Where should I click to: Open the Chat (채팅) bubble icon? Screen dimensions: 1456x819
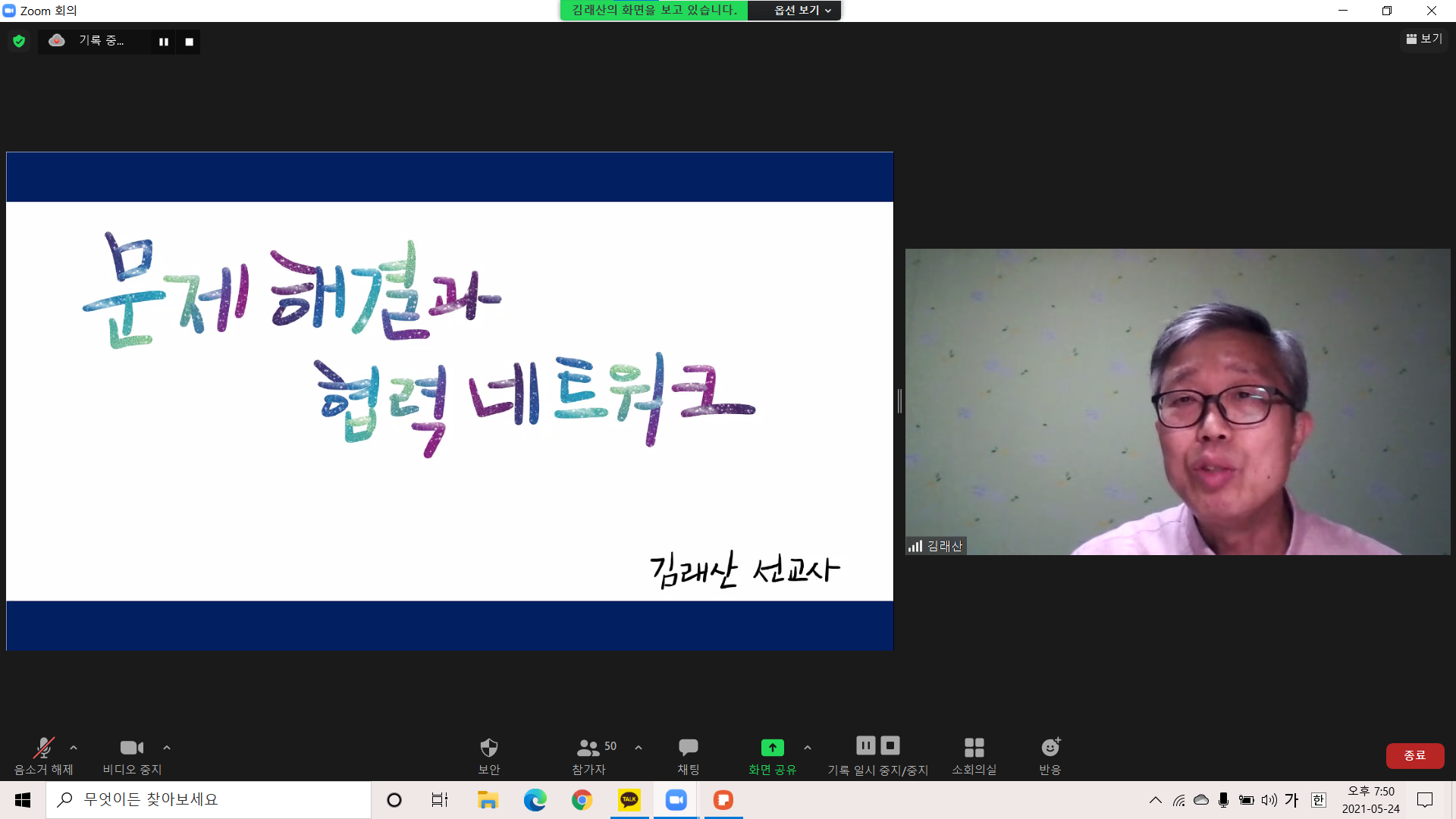pyautogui.click(x=688, y=748)
